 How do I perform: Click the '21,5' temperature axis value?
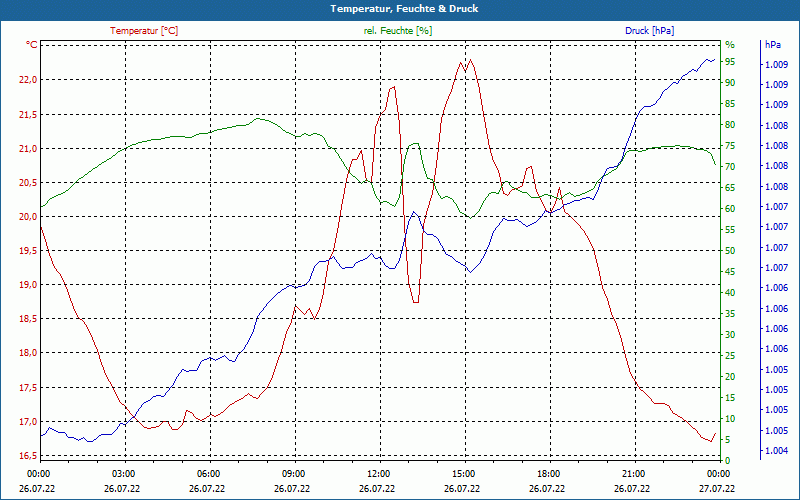(x=28, y=114)
